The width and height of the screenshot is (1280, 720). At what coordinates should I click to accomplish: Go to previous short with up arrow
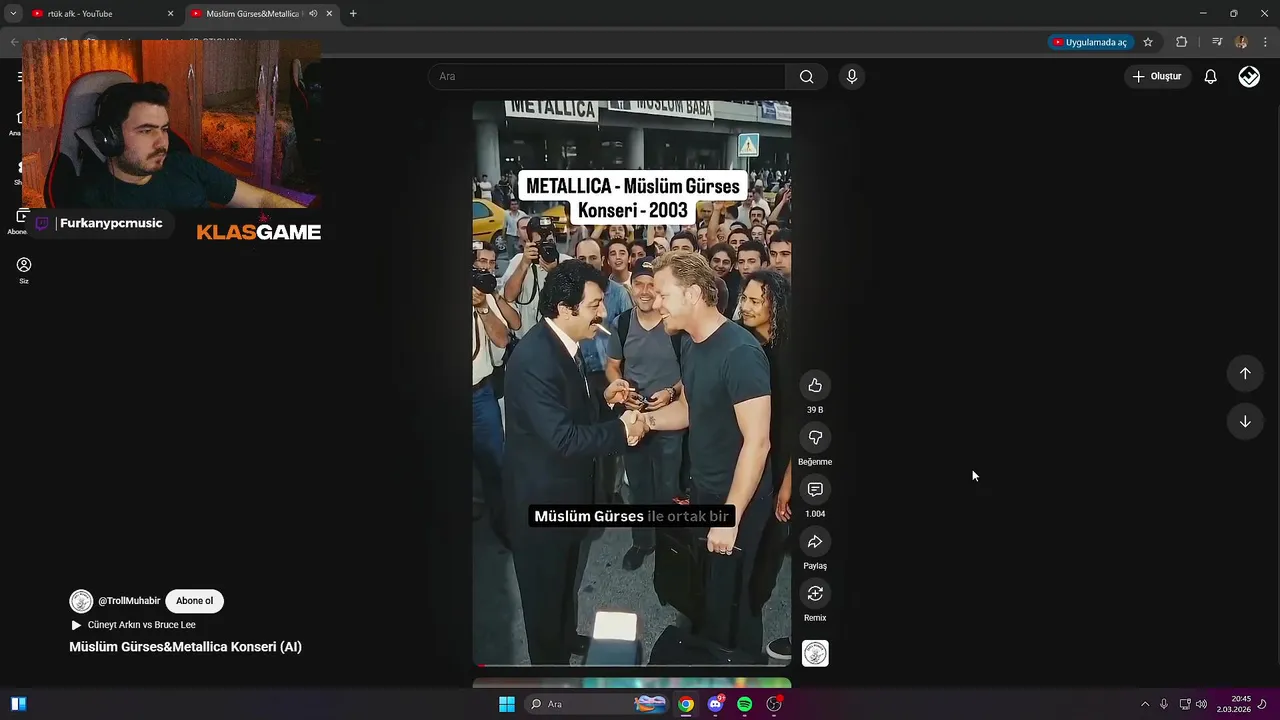[1245, 373]
